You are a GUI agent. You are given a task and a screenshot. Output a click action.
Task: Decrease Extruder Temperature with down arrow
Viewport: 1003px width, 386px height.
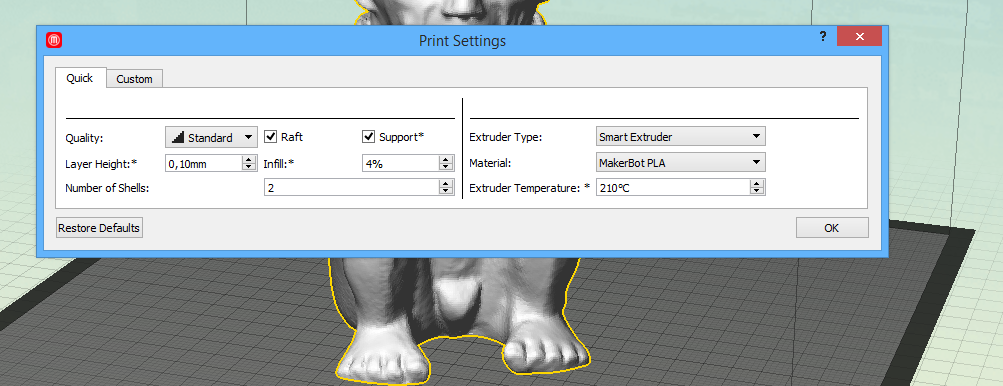click(757, 191)
